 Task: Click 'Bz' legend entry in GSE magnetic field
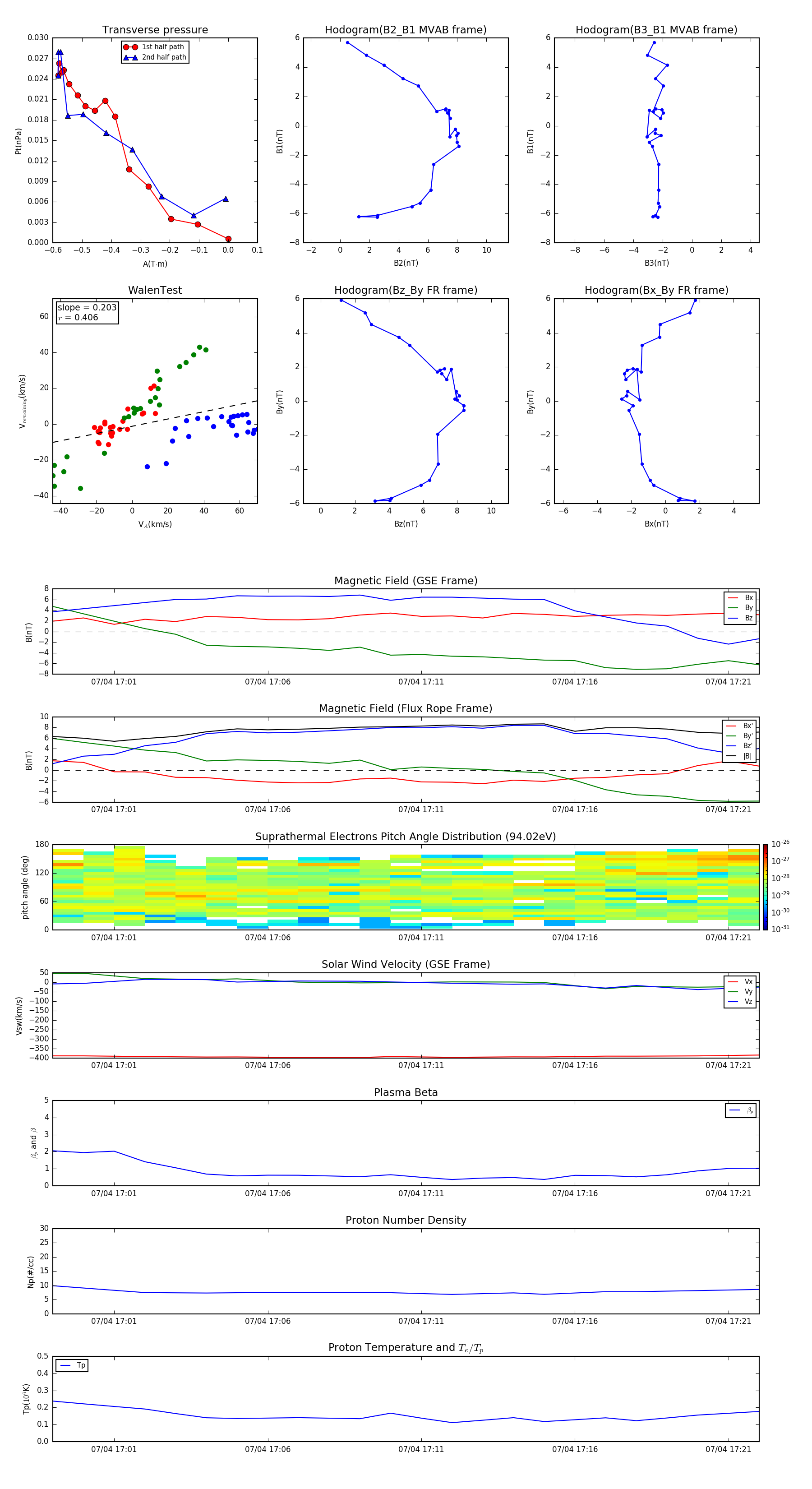click(740, 619)
